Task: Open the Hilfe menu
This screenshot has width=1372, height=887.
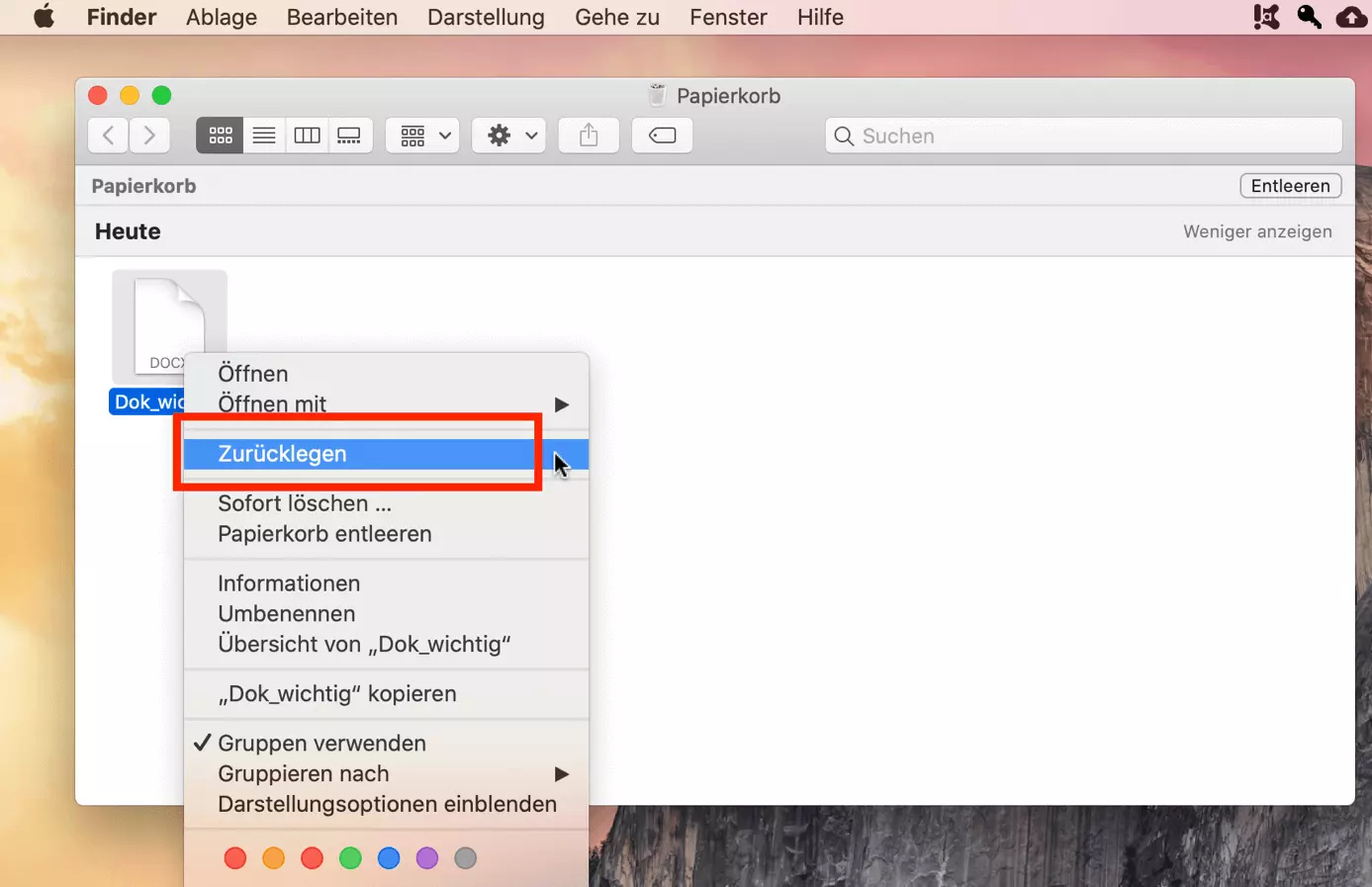Action: click(x=820, y=17)
